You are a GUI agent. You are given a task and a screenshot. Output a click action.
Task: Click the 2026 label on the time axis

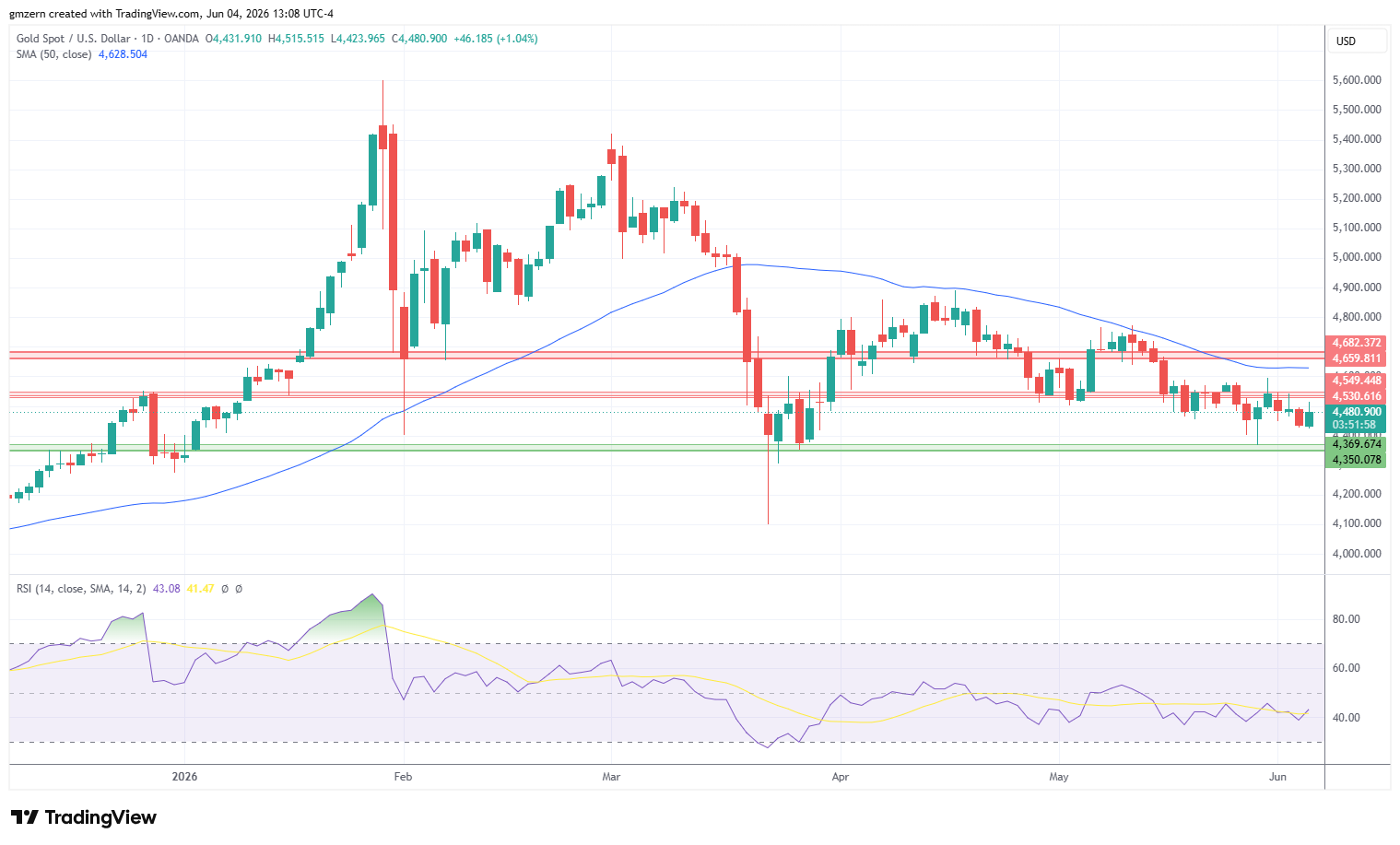[185, 777]
